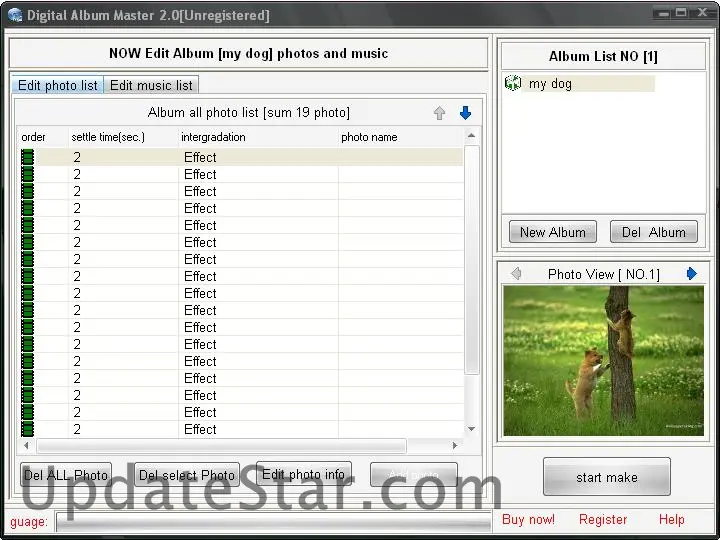Click the blue move photo down arrow

point(465,113)
